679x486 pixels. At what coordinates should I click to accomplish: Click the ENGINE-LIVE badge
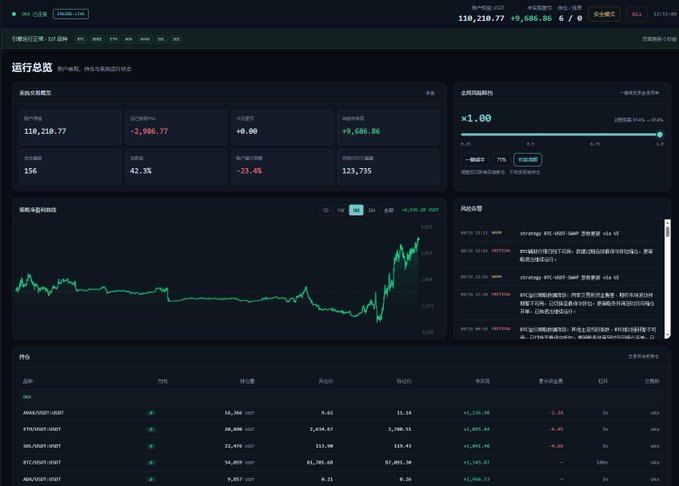tap(71, 14)
